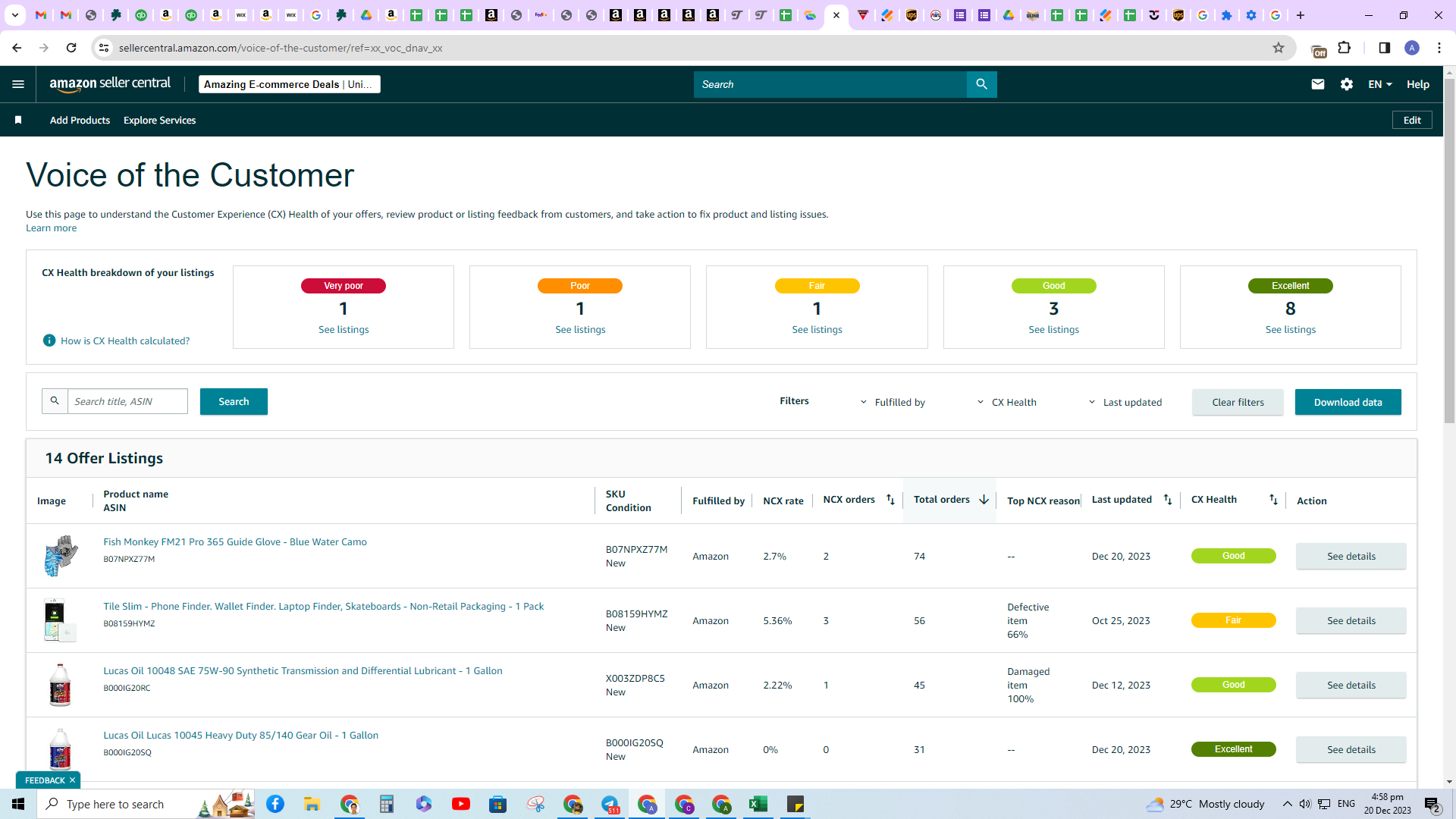Open the Chrome three-dot menu

tap(1439, 48)
